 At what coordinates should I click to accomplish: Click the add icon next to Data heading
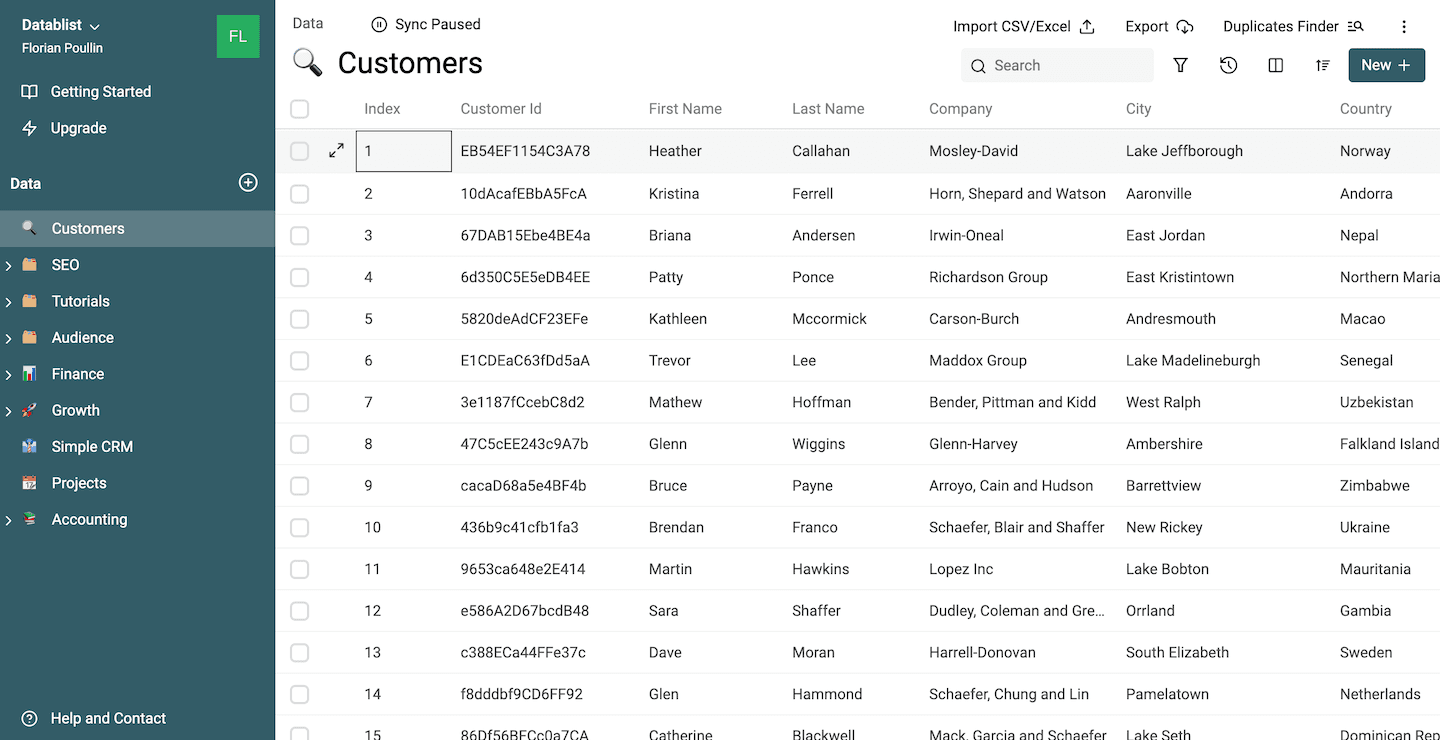click(247, 183)
